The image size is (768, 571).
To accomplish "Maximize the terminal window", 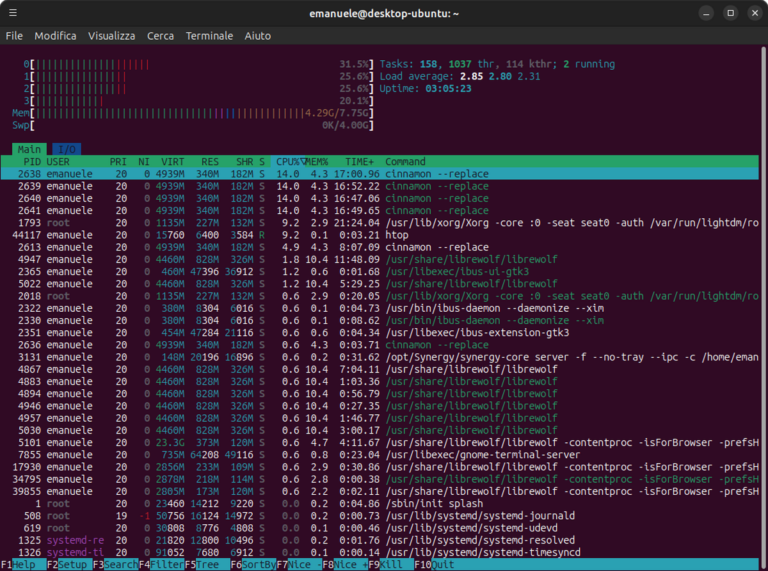I will point(730,13).
